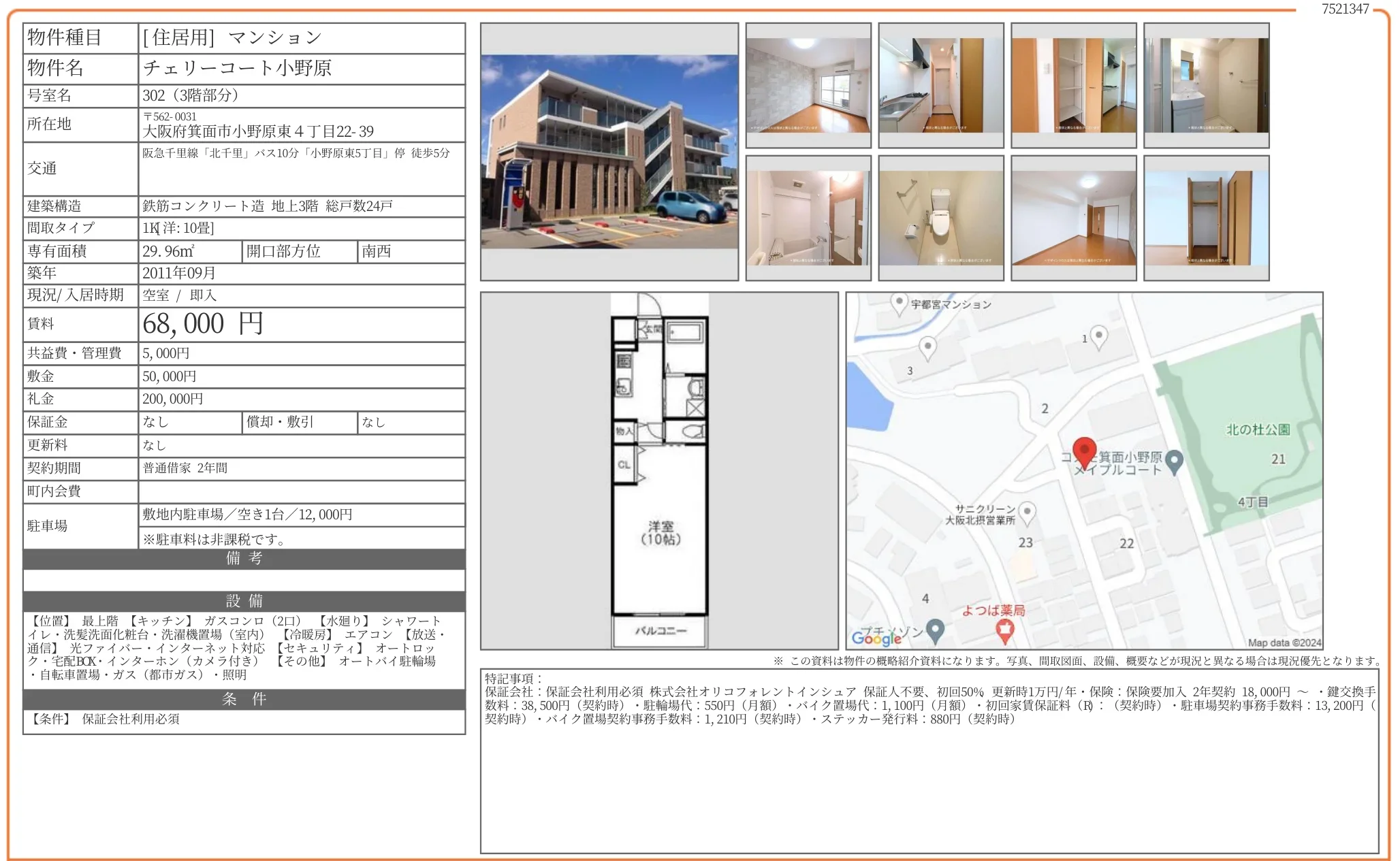
Task: Open the kitchen corridor photo thumbnail
Action: tap(940, 86)
